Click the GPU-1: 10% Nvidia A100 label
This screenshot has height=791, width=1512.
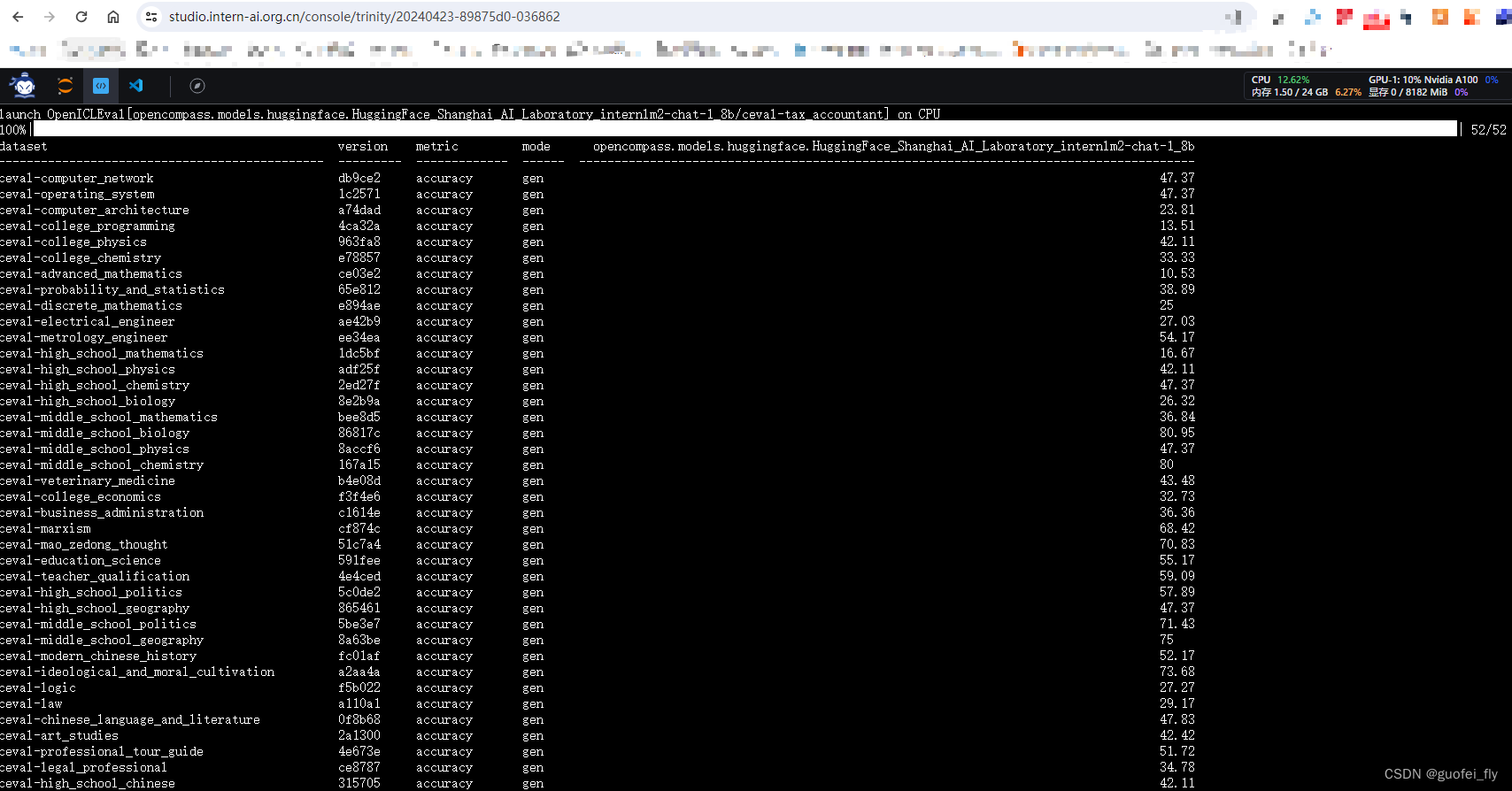[1423, 80]
